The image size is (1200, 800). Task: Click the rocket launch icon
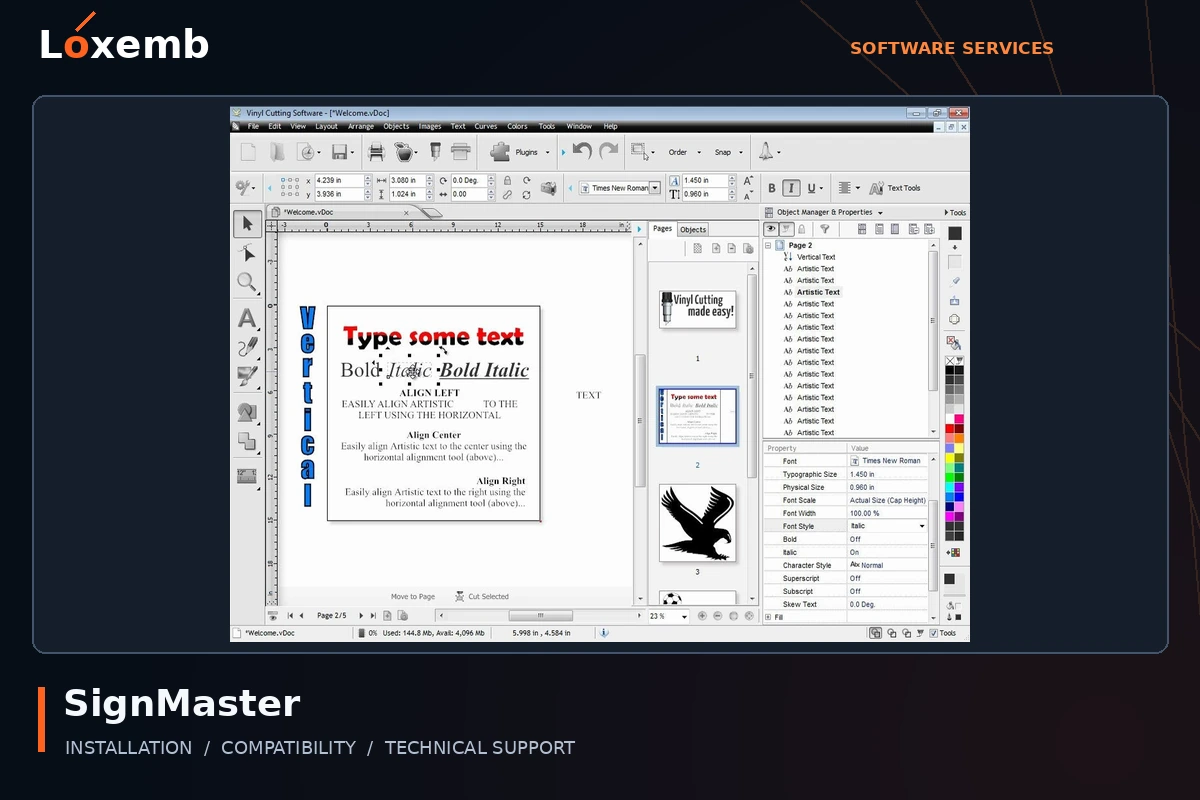pyautogui.click(x=766, y=151)
